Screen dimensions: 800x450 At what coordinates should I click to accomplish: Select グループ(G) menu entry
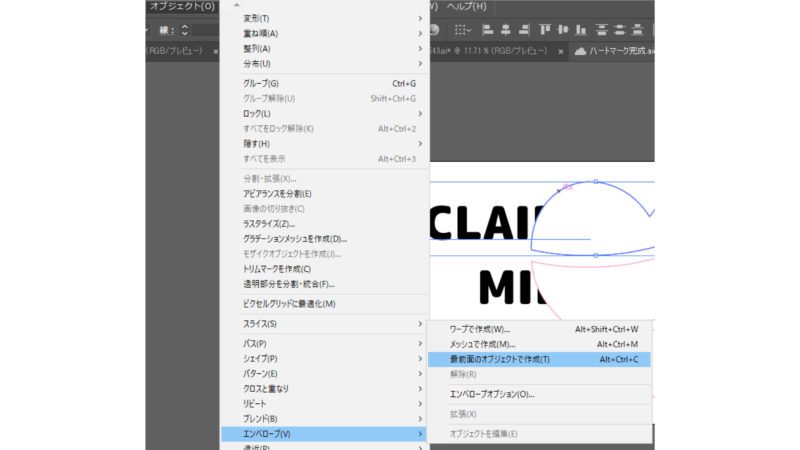click(x=261, y=83)
